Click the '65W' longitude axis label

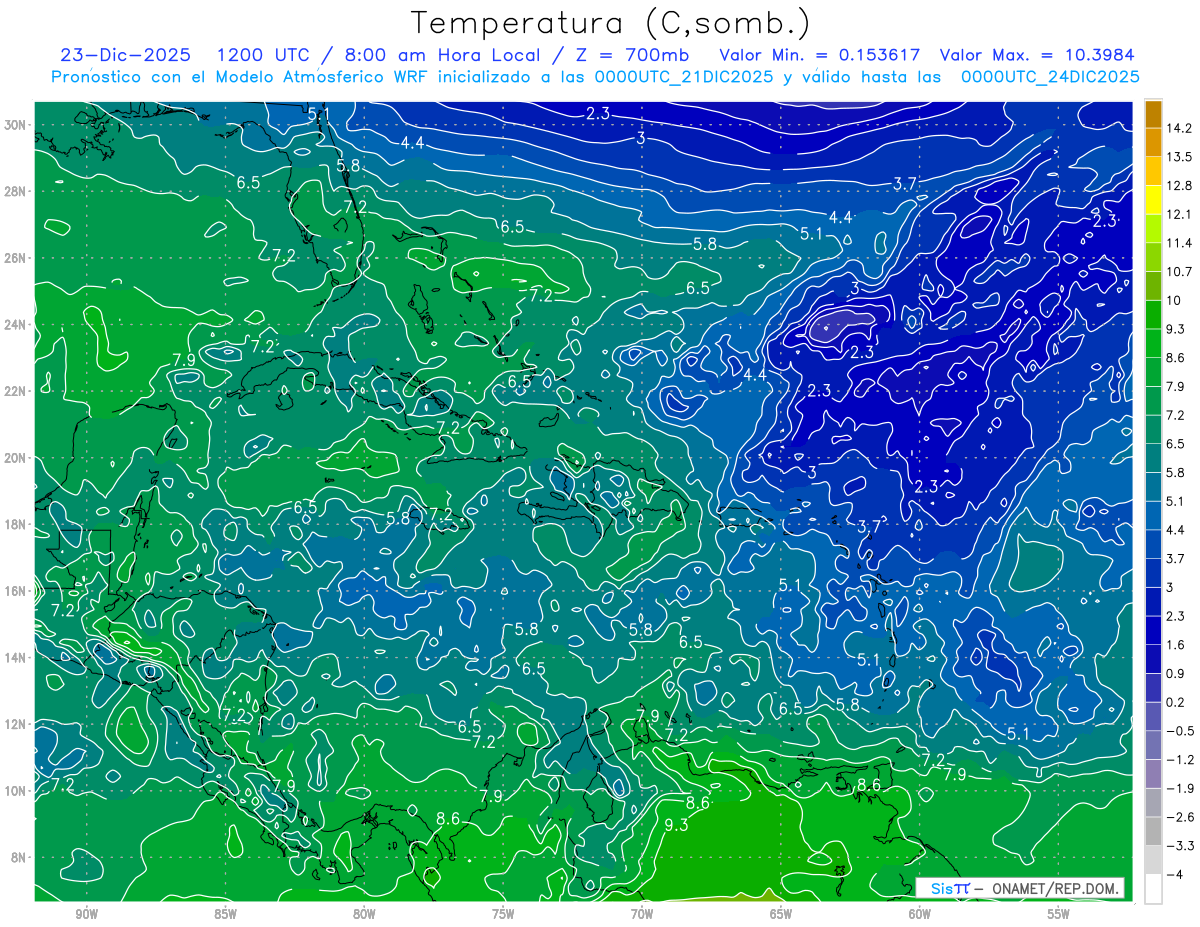point(781,914)
